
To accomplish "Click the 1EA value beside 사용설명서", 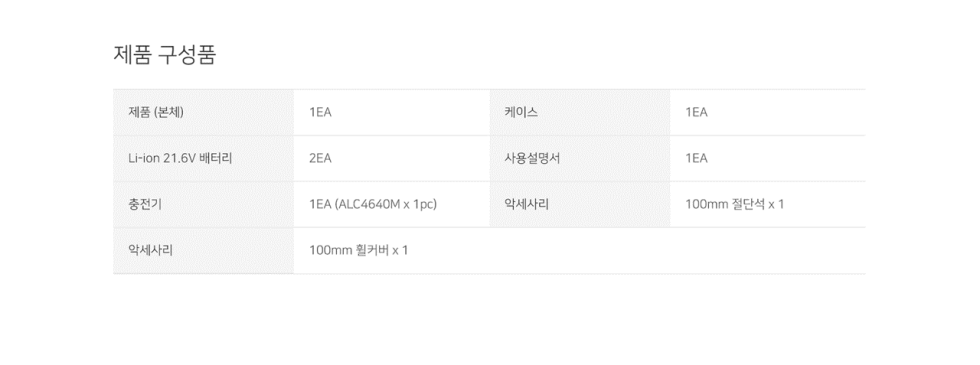I will (696, 158).
